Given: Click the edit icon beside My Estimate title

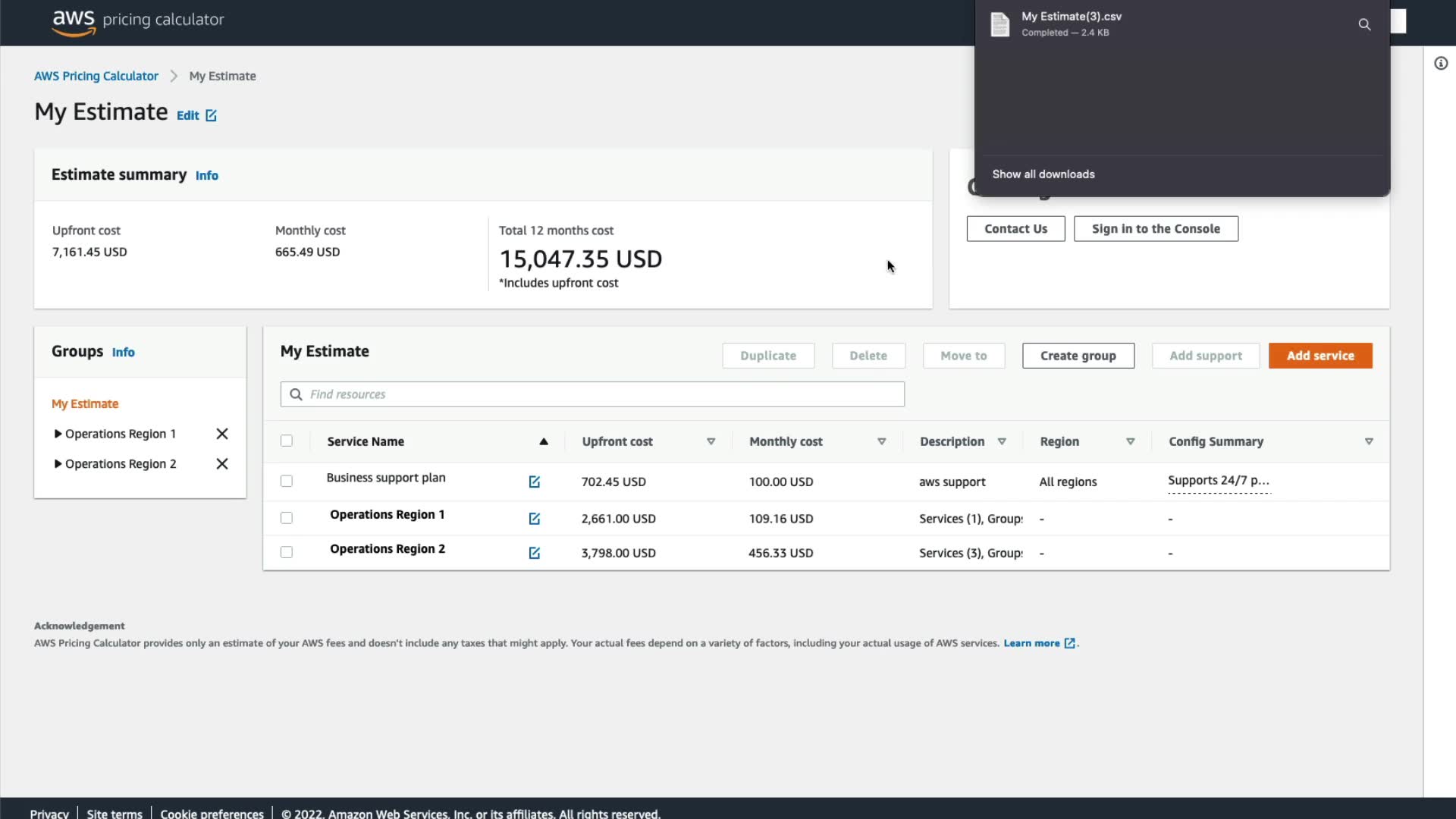Looking at the screenshot, I should [x=211, y=115].
